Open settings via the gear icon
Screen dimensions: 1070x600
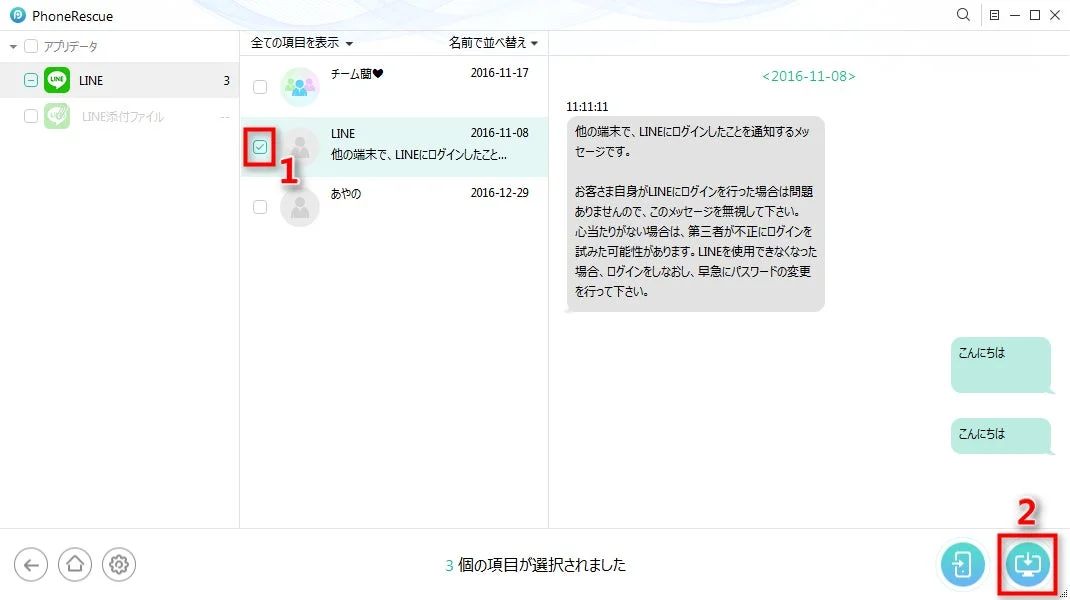click(x=118, y=564)
